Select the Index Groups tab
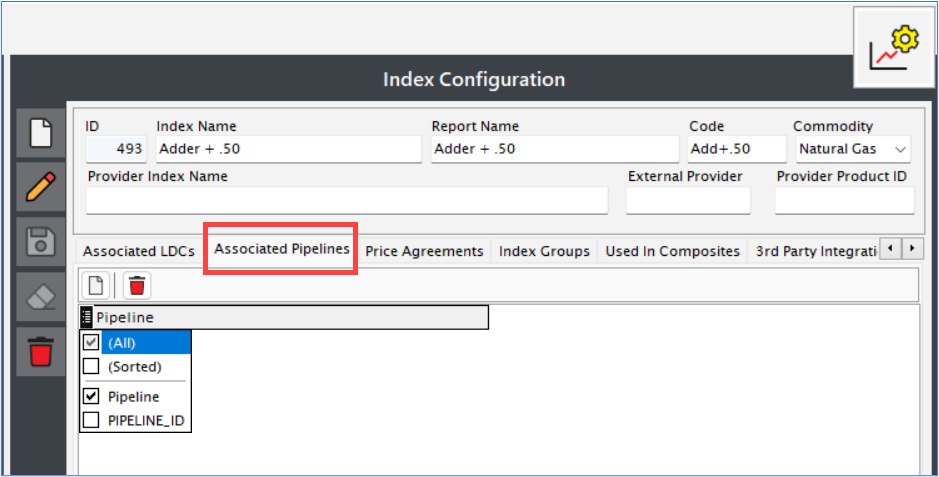The image size is (939, 477). coord(544,251)
